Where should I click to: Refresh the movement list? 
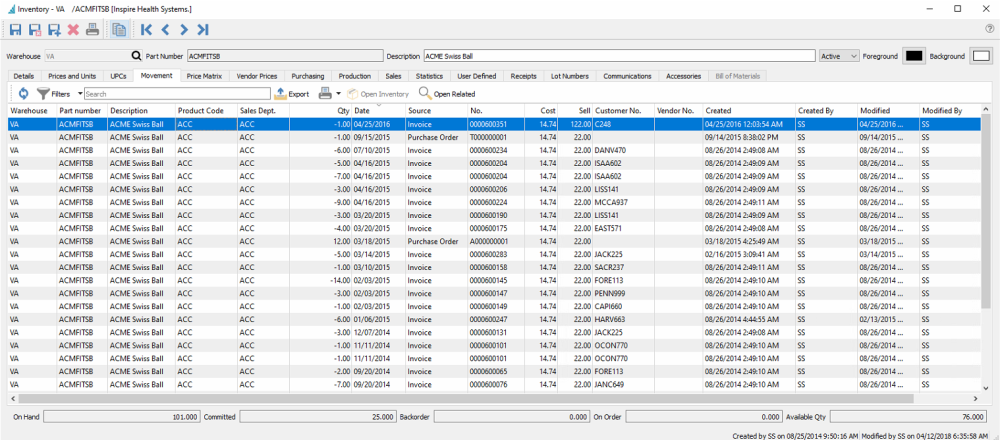pos(23,93)
